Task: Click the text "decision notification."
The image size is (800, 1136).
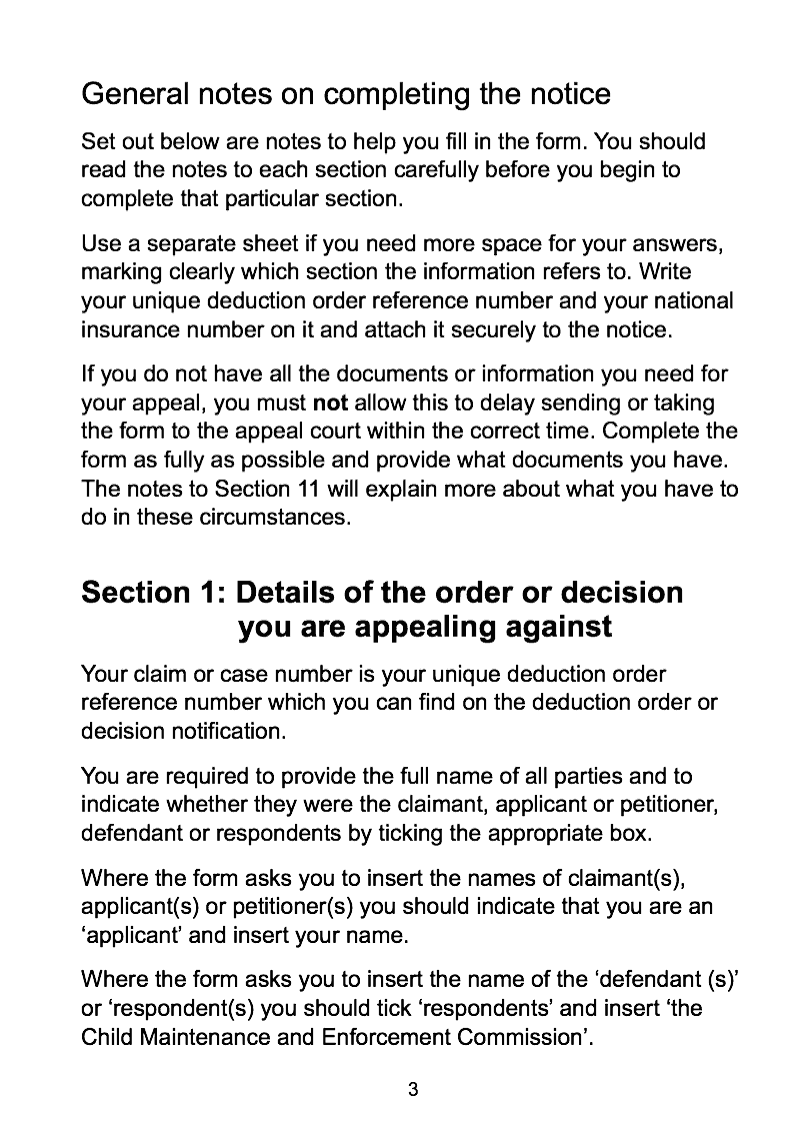Action: click(184, 731)
